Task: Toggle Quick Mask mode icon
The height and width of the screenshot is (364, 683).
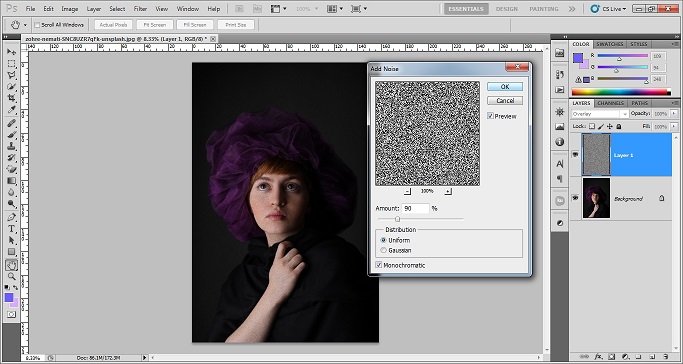Action: click(11, 314)
